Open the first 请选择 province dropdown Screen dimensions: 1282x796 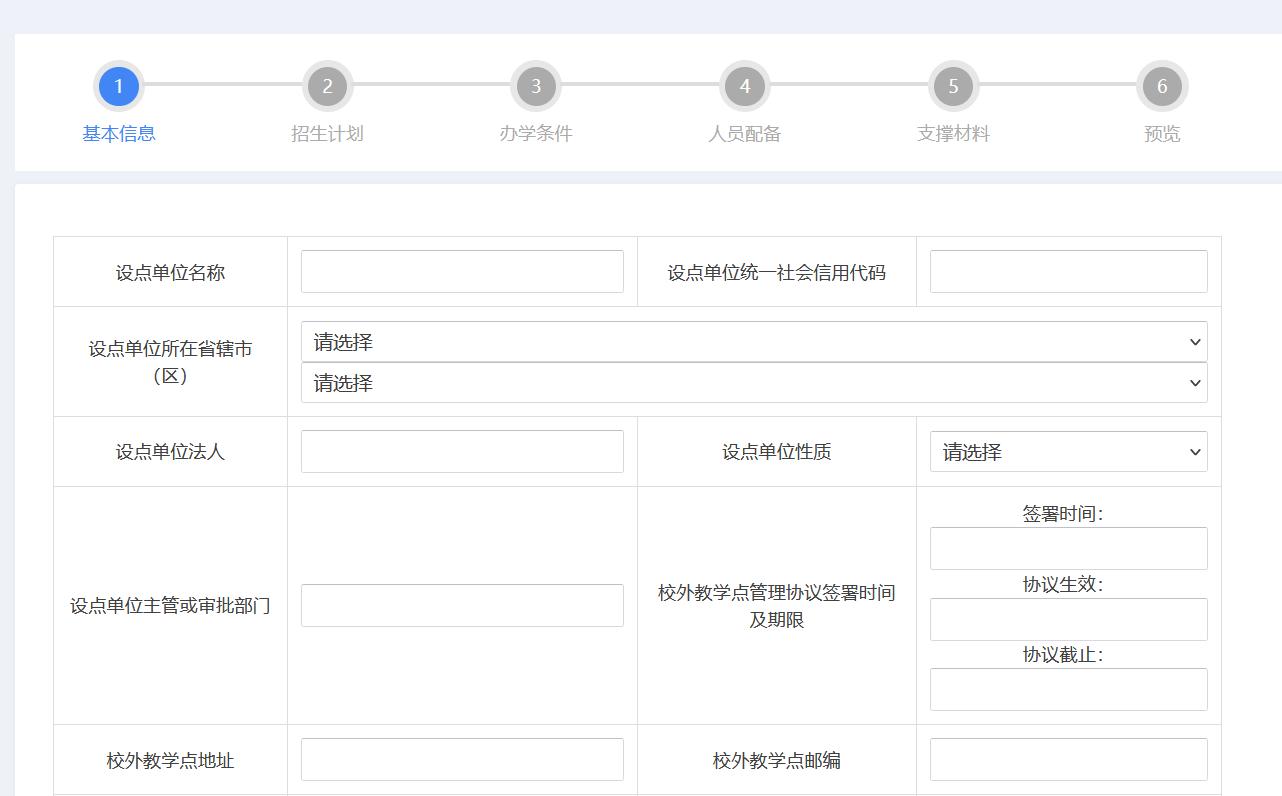752,342
